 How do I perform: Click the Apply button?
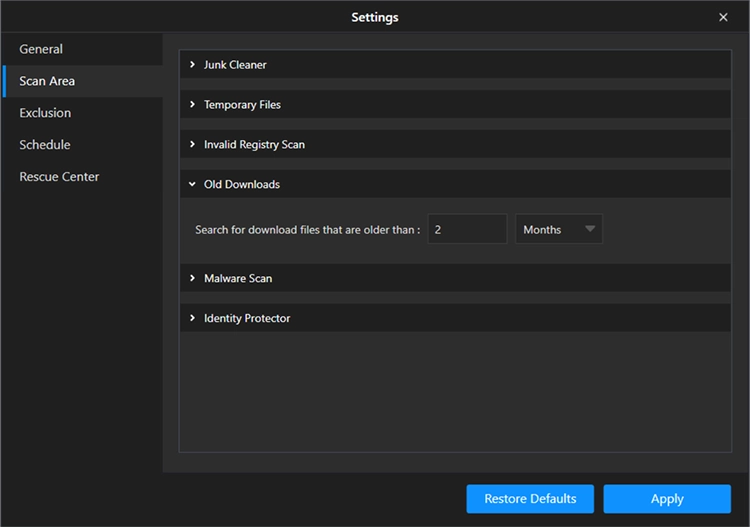pos(667,499)
